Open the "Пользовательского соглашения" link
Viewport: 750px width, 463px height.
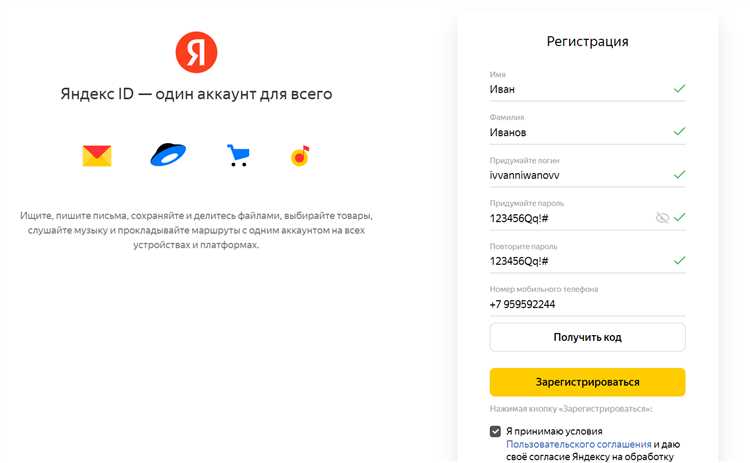pos(579,444)
